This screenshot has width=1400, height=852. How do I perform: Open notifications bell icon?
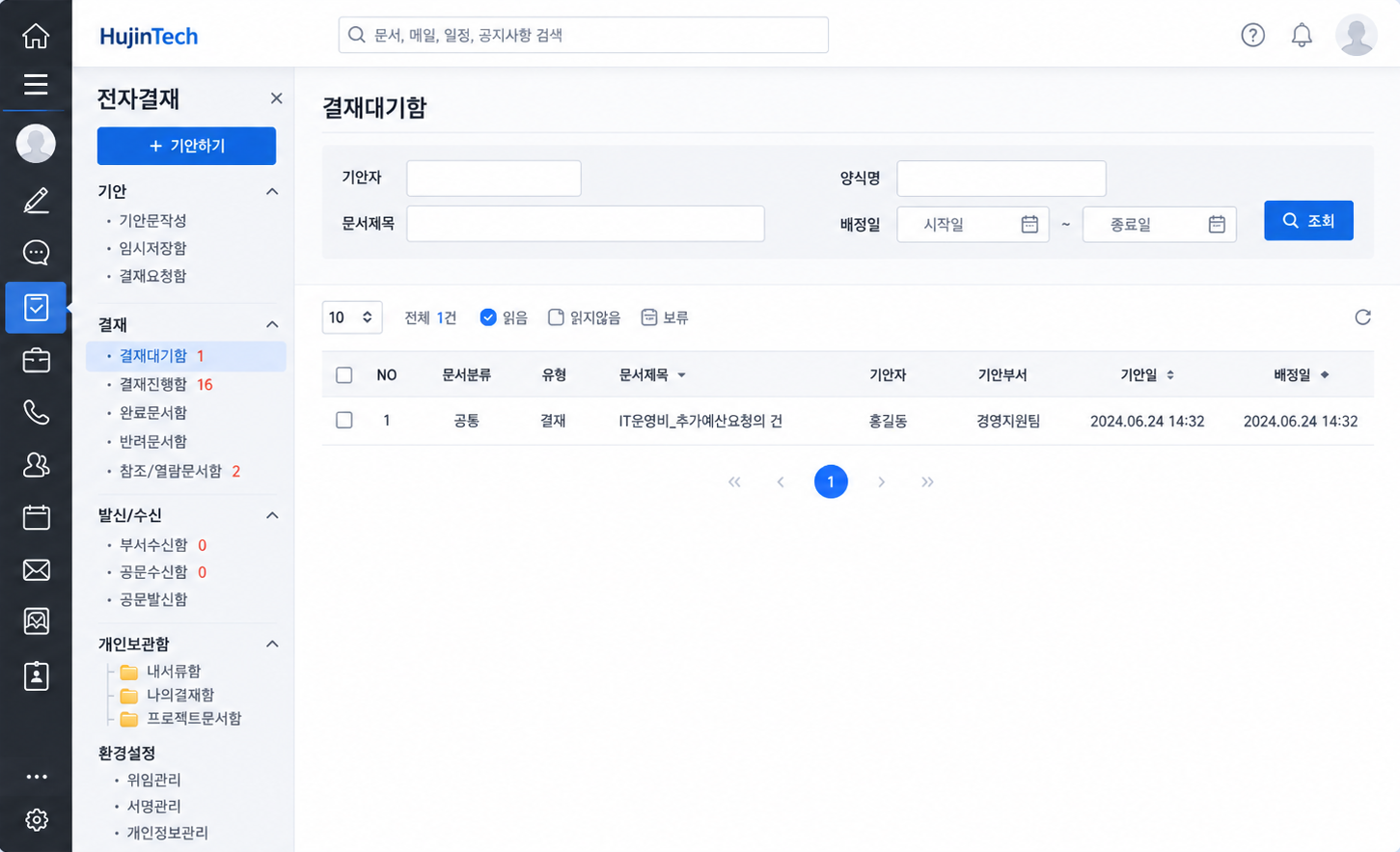[x=1302, y=35]
